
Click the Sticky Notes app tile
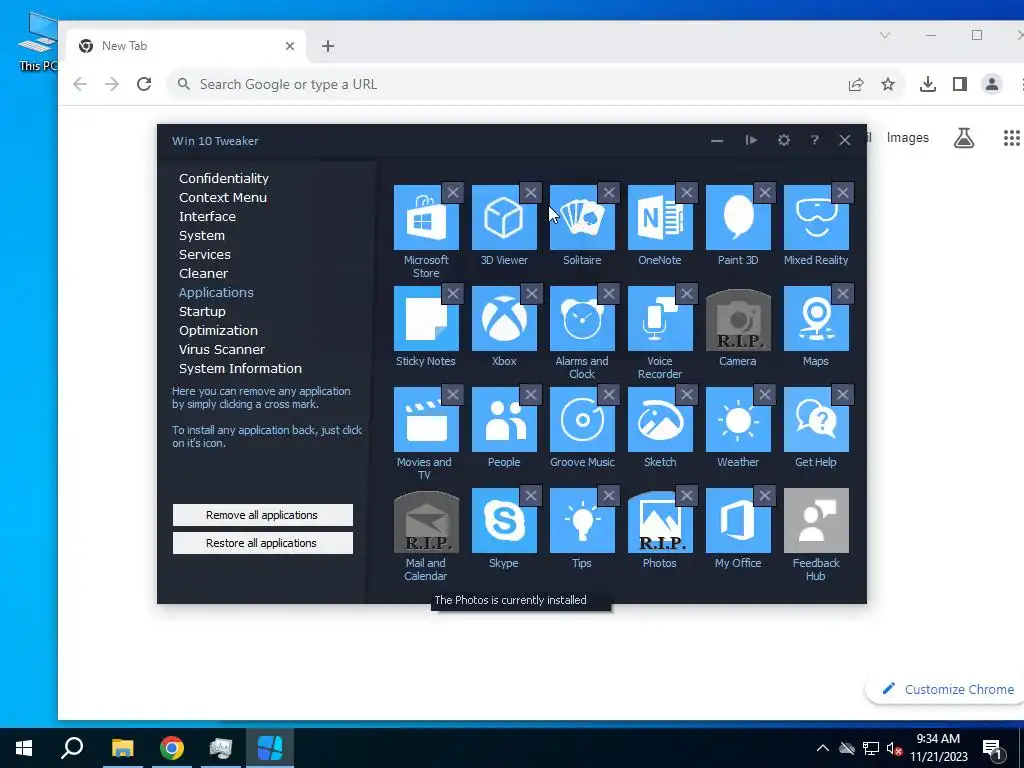(426, 319)
